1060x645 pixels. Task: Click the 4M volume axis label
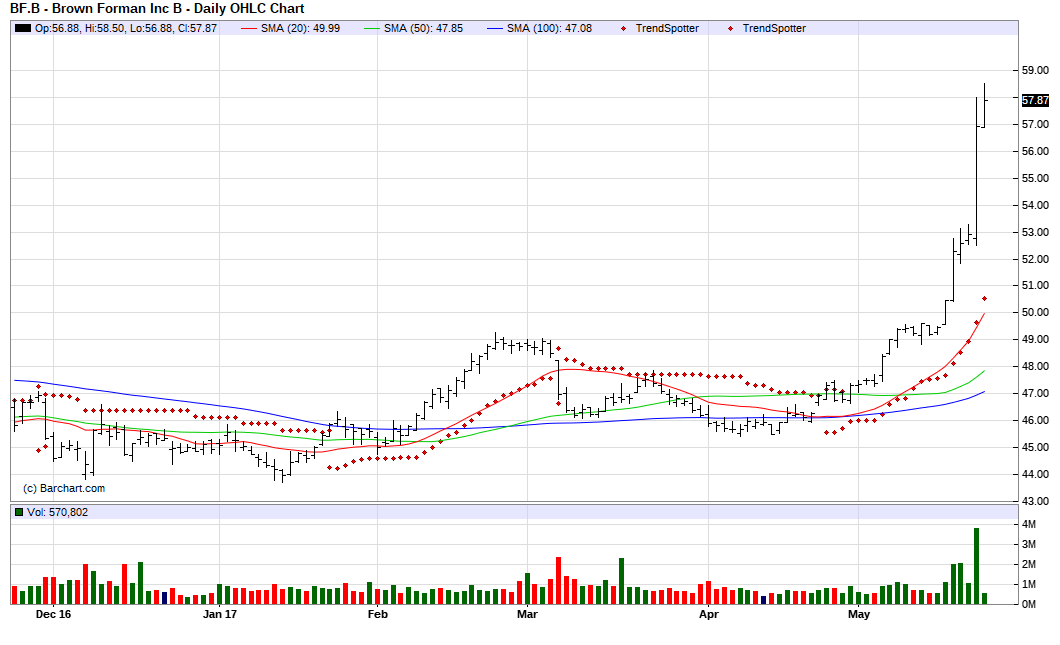point(1029,525)
